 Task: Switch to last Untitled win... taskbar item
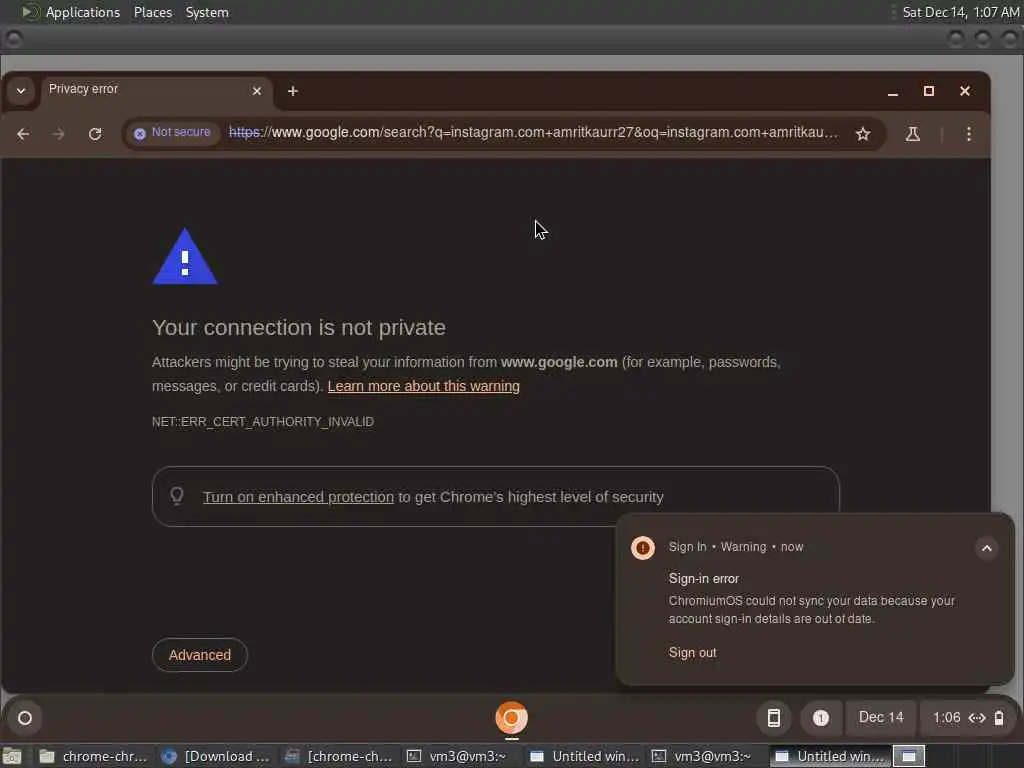(x=829, y=756)
